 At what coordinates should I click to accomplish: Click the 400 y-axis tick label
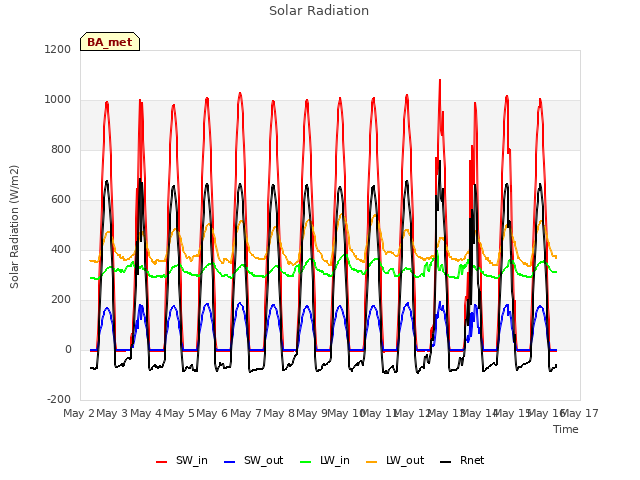pos(61,249)
